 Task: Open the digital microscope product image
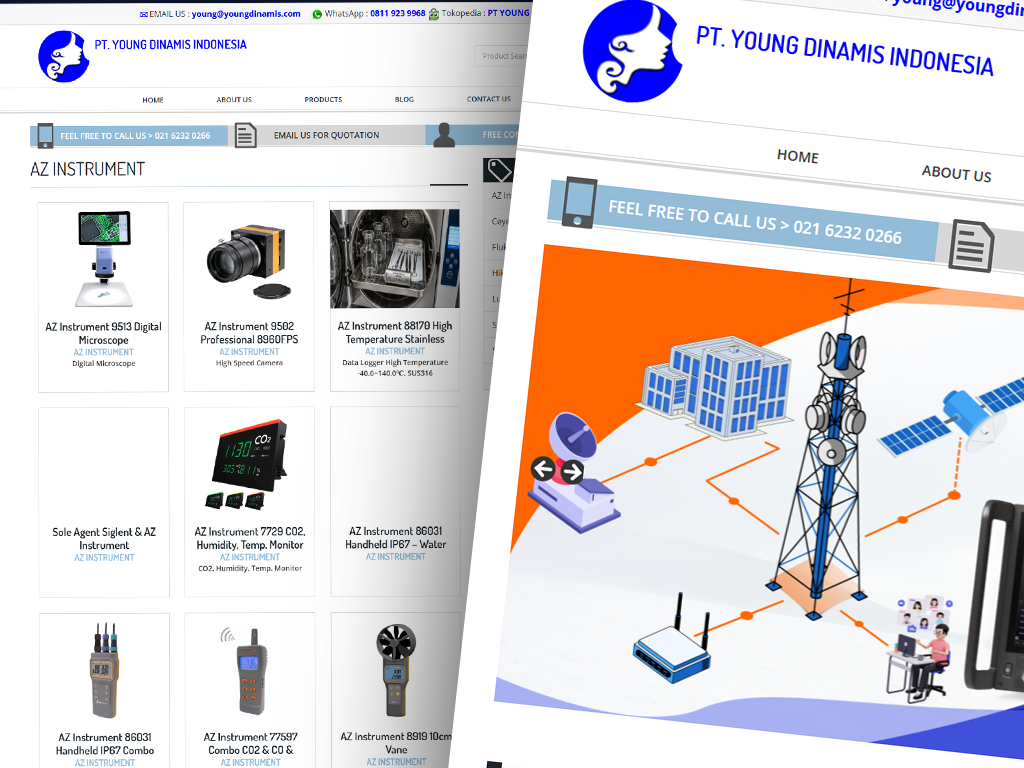pos(104,259)
